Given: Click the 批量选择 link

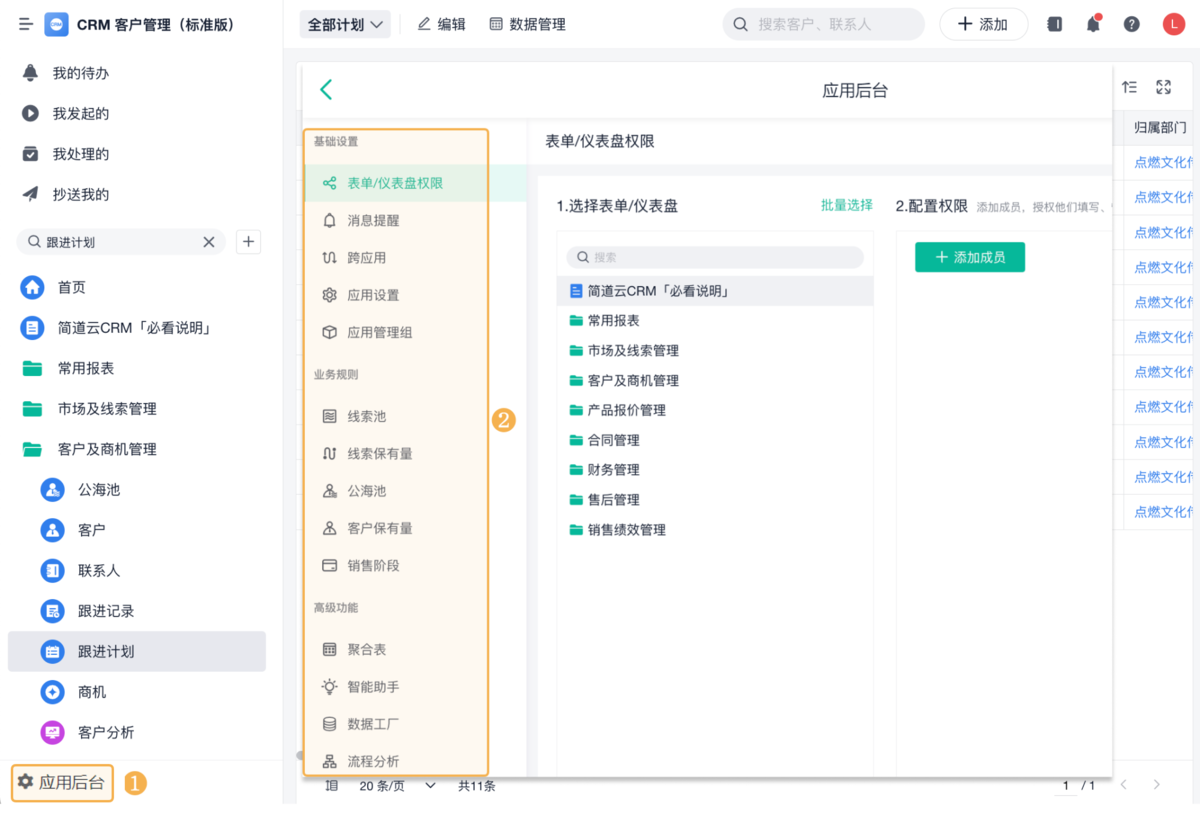Looking at the screenshot, I should (846, 205).
